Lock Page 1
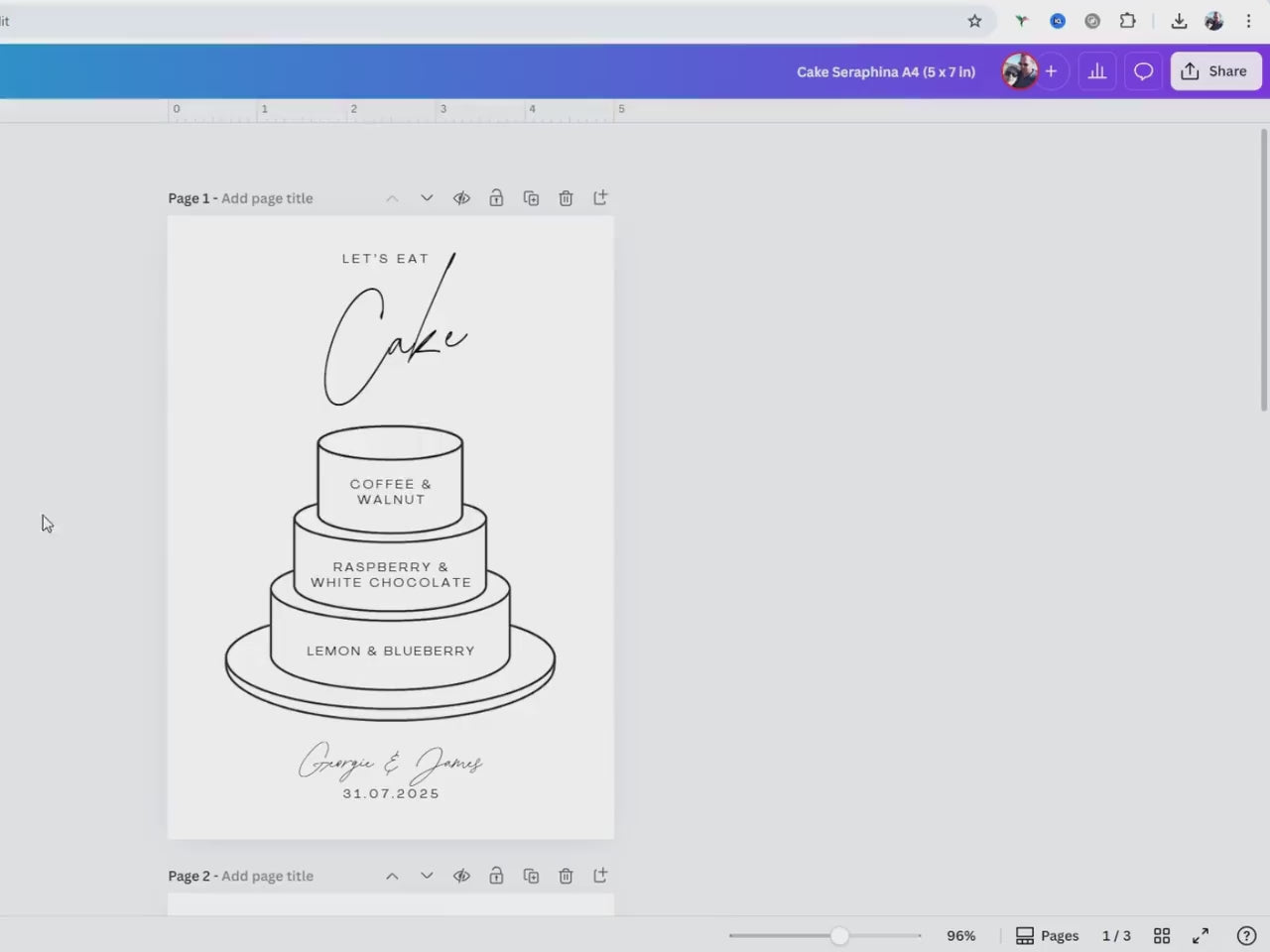Image resolution: width=1270 pixels, height=952 pixels. [496, 198]
